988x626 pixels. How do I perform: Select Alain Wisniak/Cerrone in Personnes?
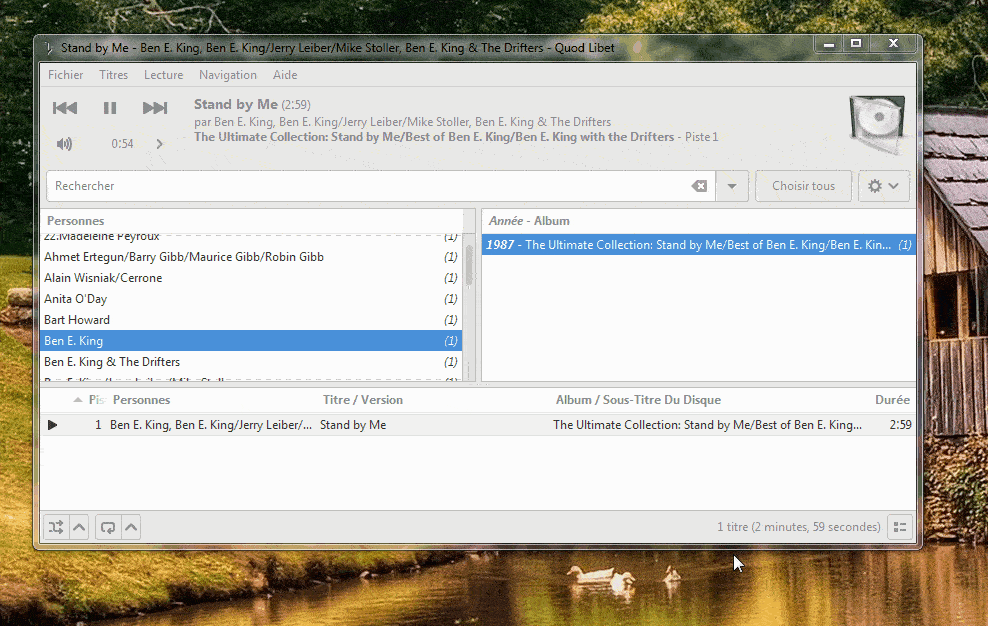[x=251, y=278]
